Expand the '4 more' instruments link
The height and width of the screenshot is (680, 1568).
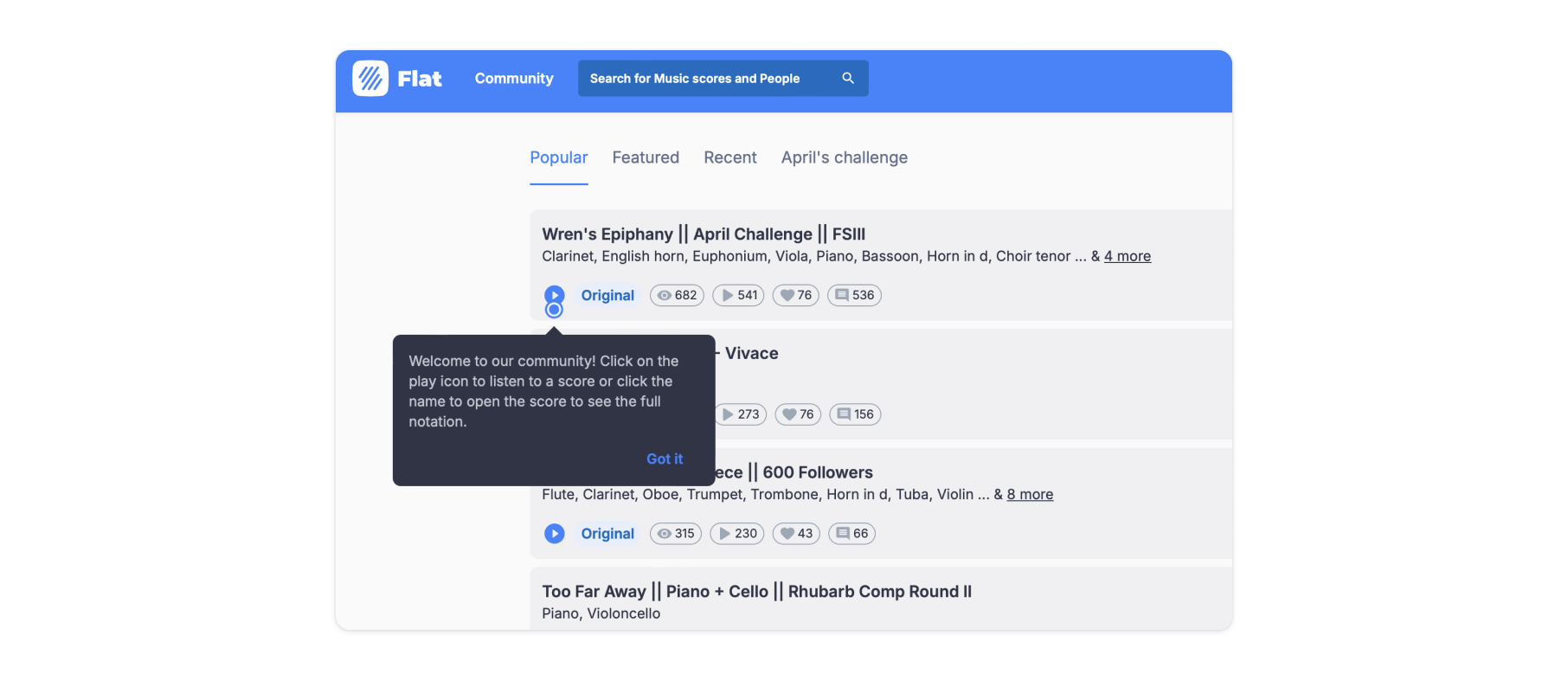tap(1127, 256)
